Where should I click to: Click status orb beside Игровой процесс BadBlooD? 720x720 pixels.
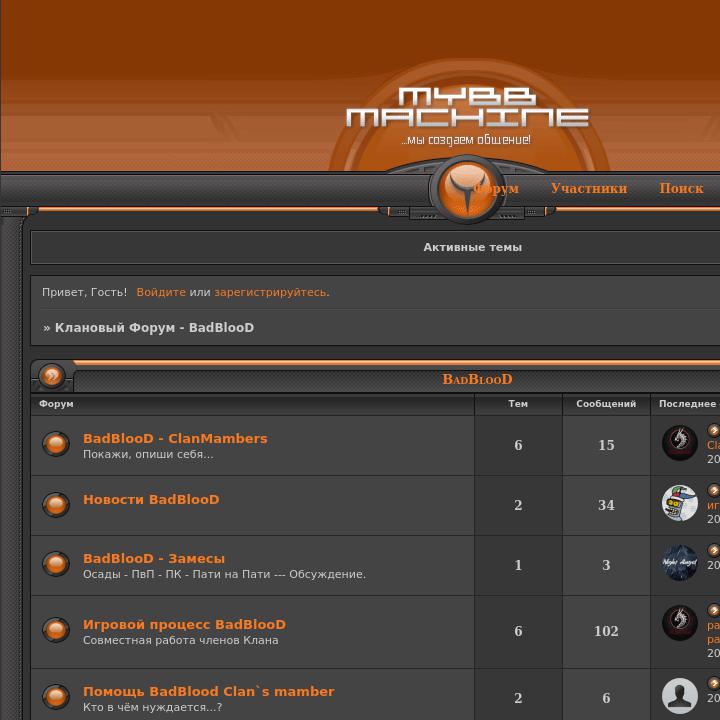click(56, 630)
